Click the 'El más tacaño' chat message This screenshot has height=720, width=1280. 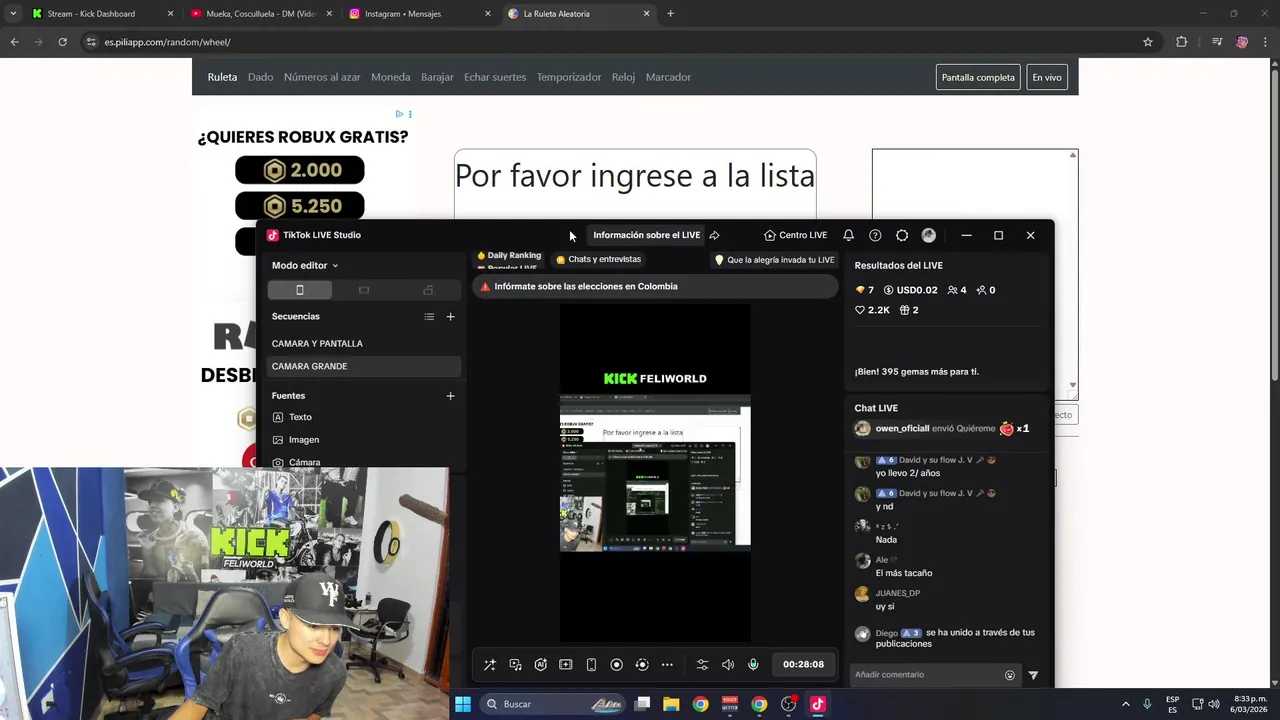[x=904, y=573]
